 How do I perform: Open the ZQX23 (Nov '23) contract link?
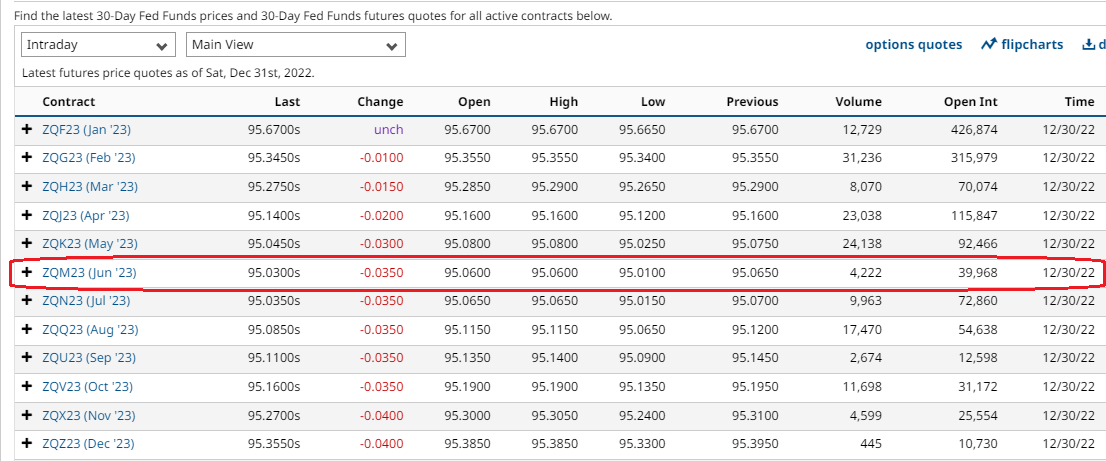(89, 416)
